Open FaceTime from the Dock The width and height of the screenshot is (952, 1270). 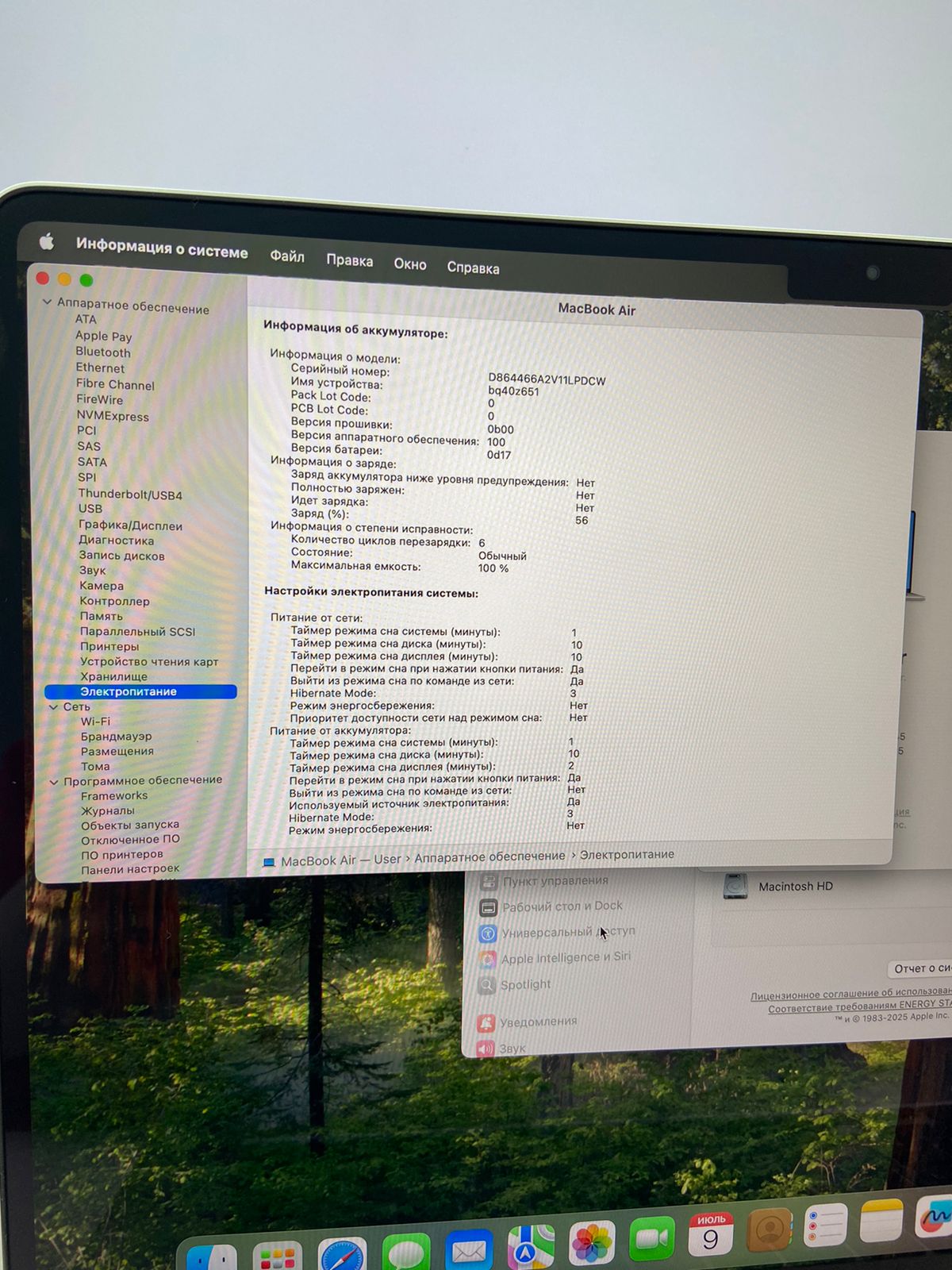point(652,1239)
